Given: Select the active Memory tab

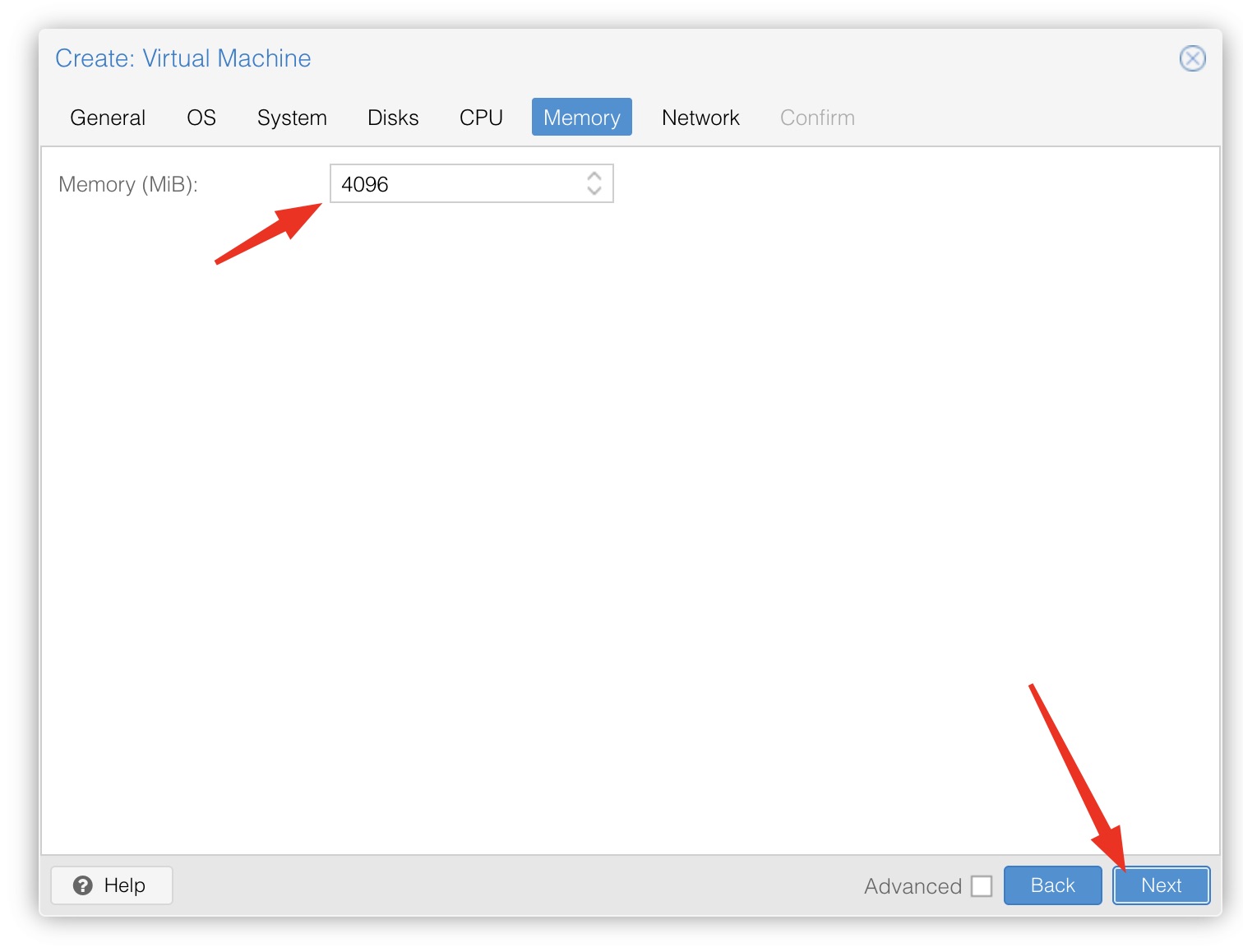Looking at the screenshot, I should [581, 118].
